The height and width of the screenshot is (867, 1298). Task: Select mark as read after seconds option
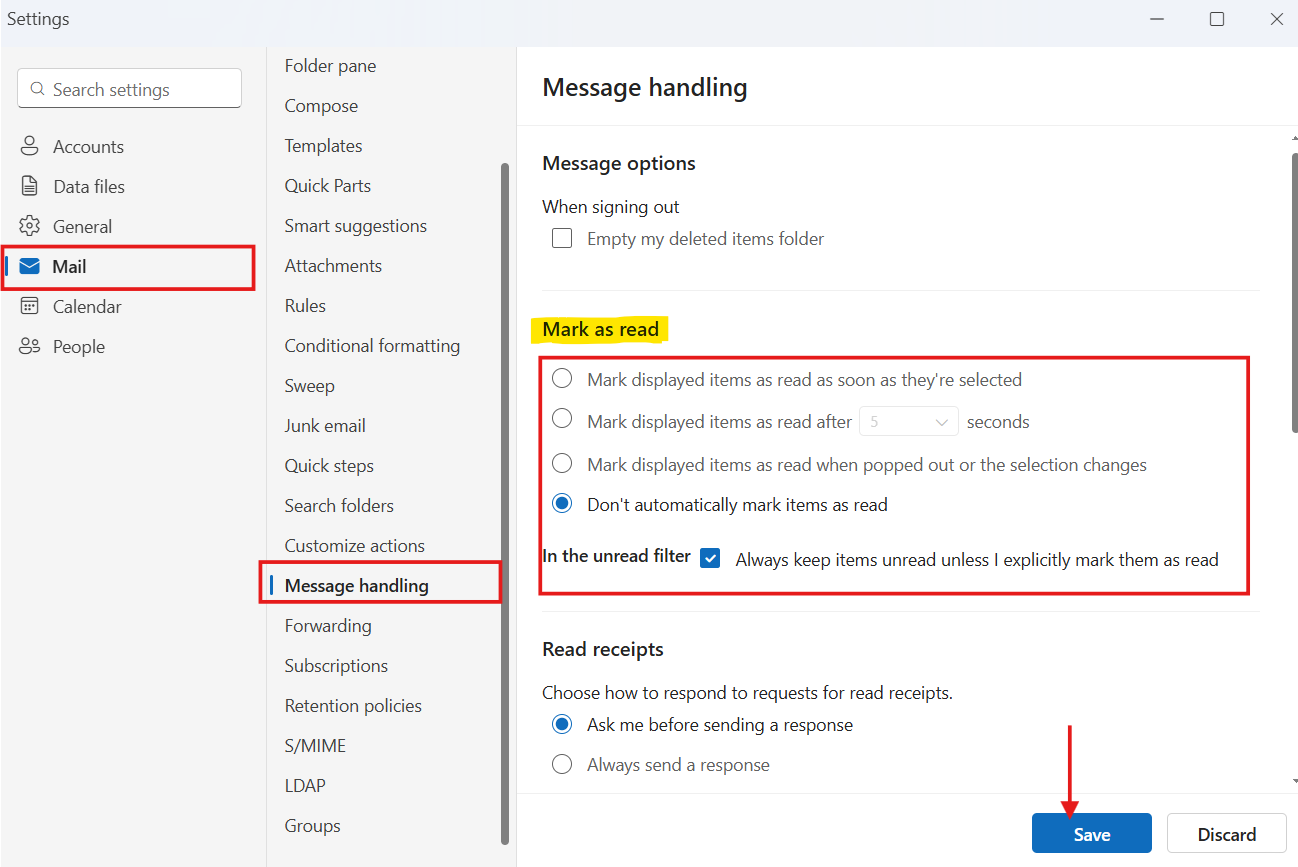[x=562, y=419]
